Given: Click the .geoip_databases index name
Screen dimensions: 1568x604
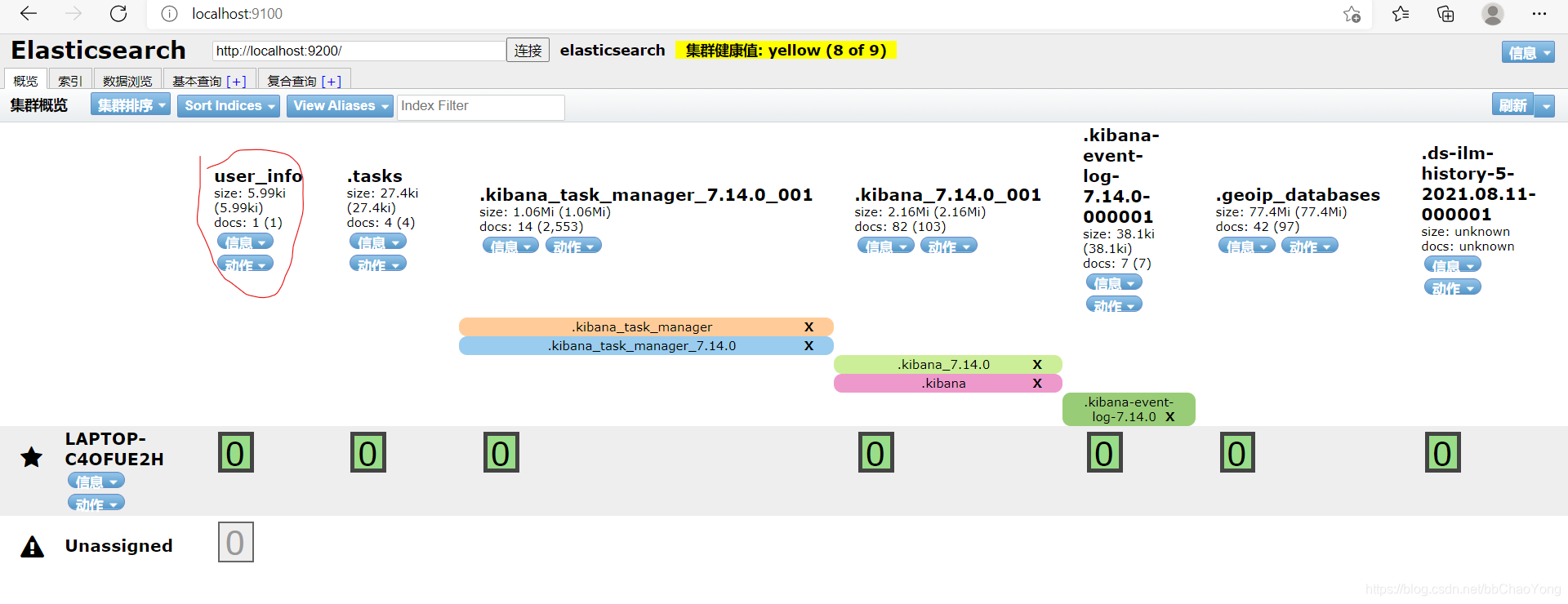Looking at the screenshot, I should (x=1298, y=194).
